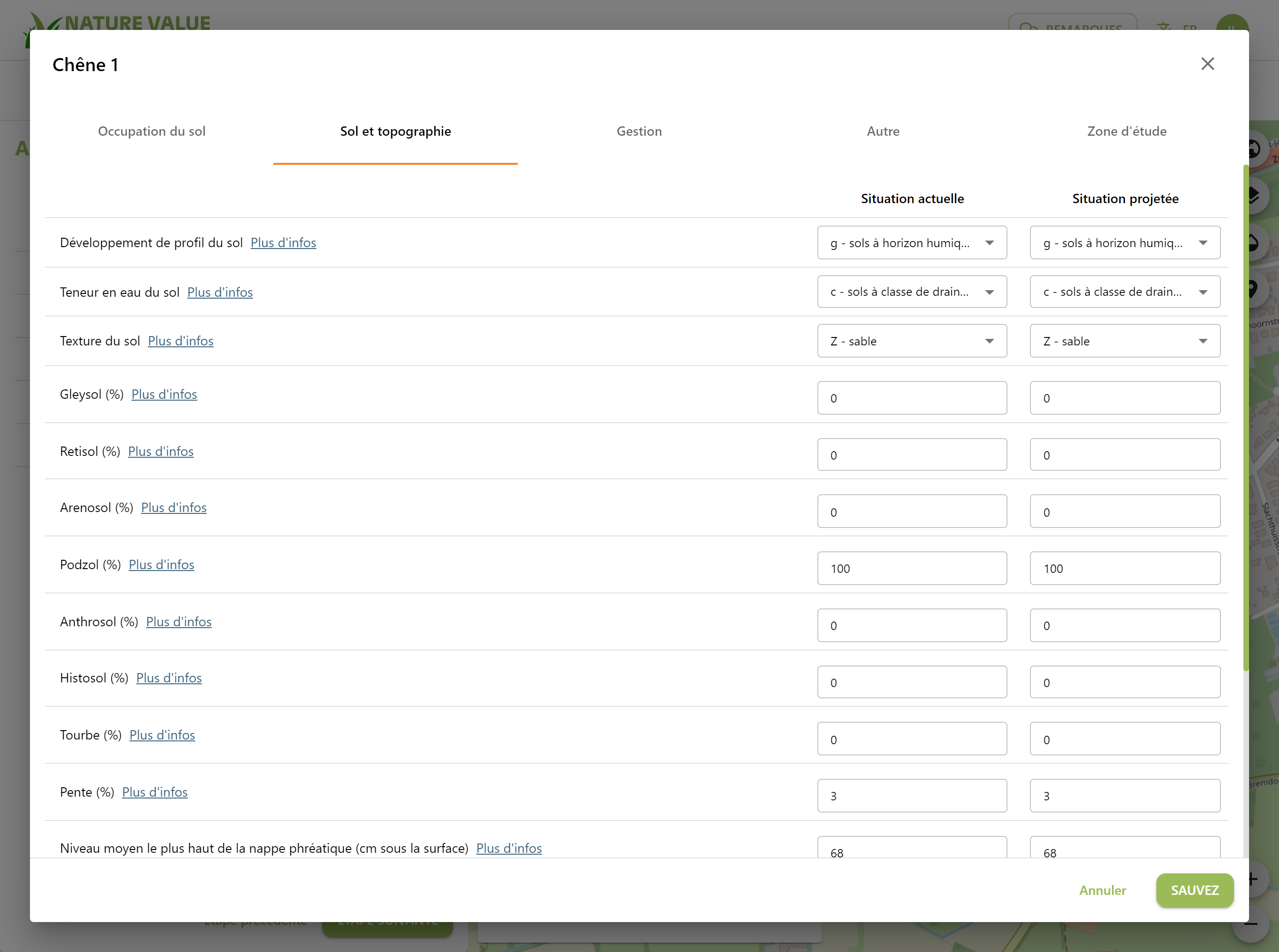Click current Podzol field showing 100

912,569
